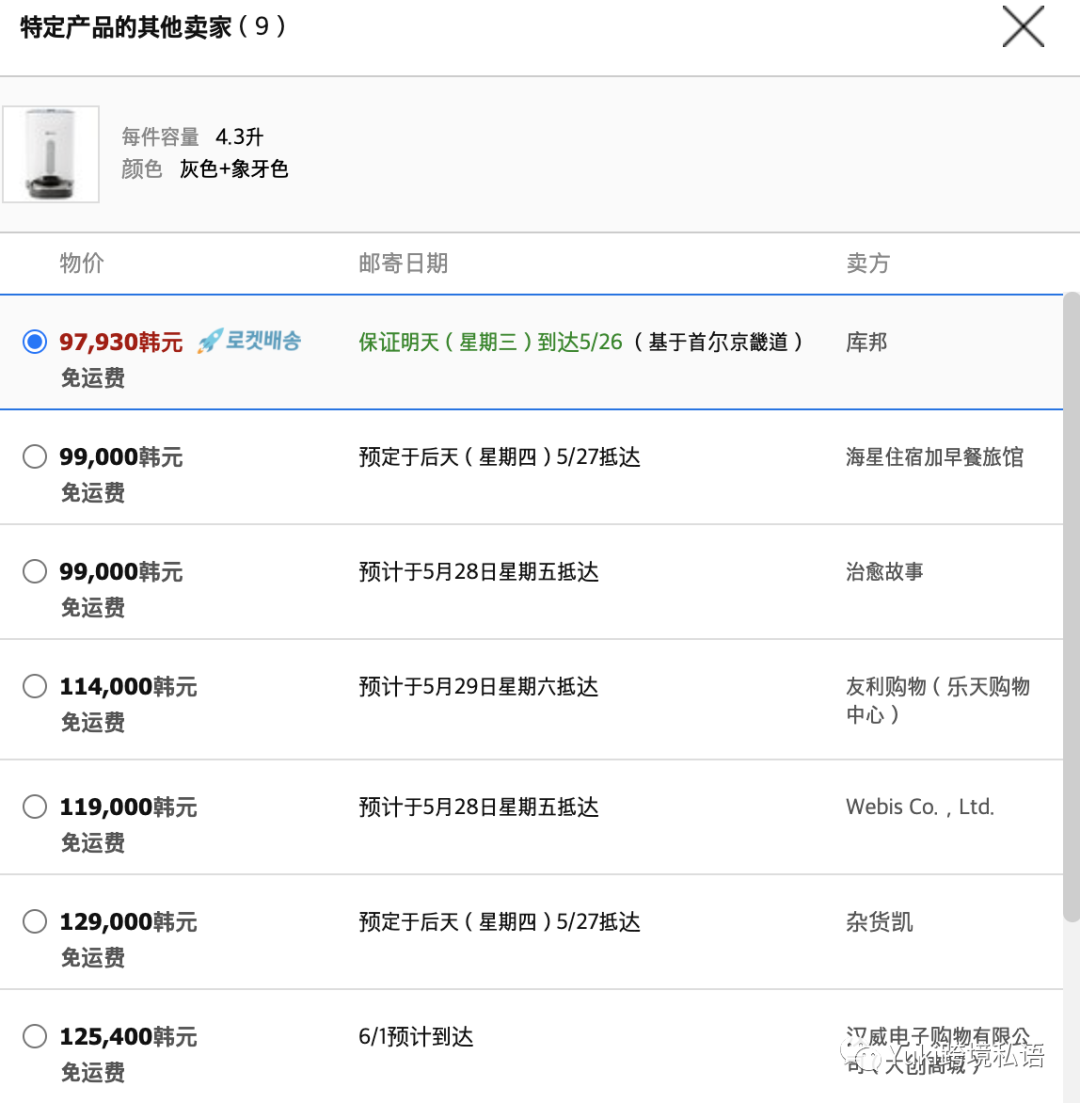Click the 邮寄日期 column header
This screenshot has height=1103, width=1080.
pos(403,263)
